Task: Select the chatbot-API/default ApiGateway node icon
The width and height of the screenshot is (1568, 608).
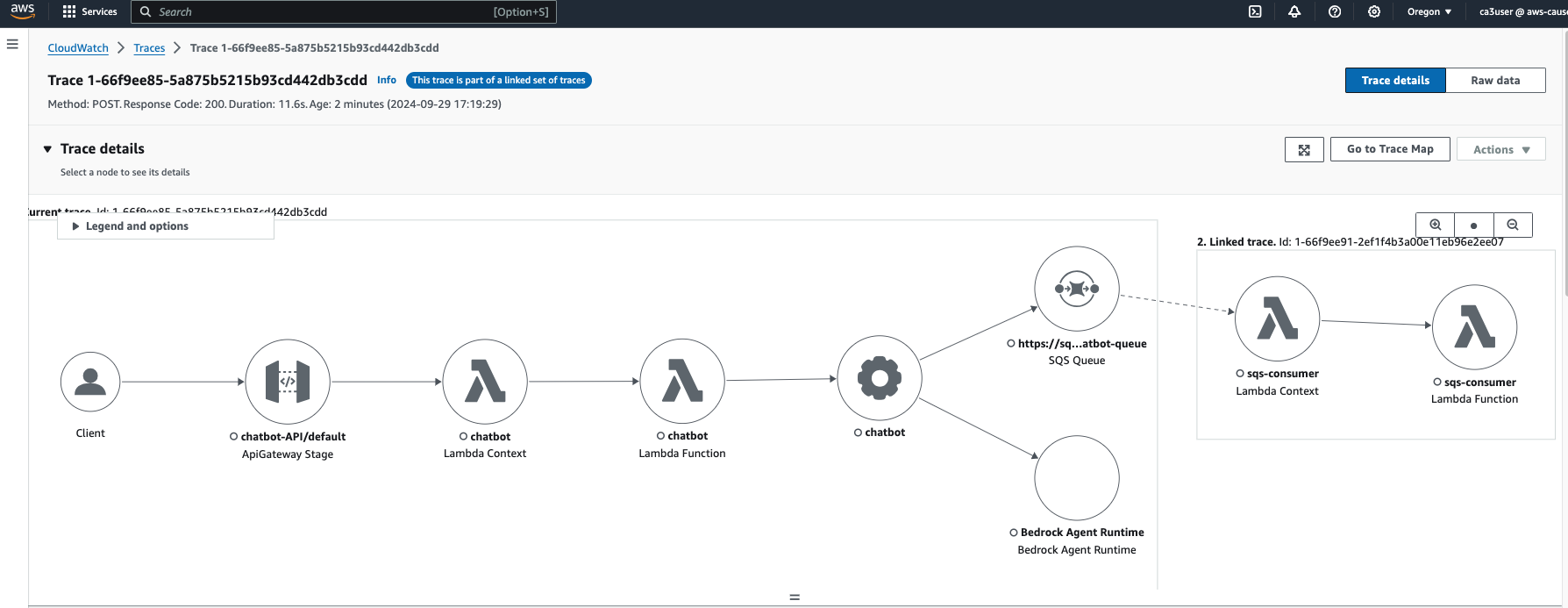Action: click(x=288, y=382)
